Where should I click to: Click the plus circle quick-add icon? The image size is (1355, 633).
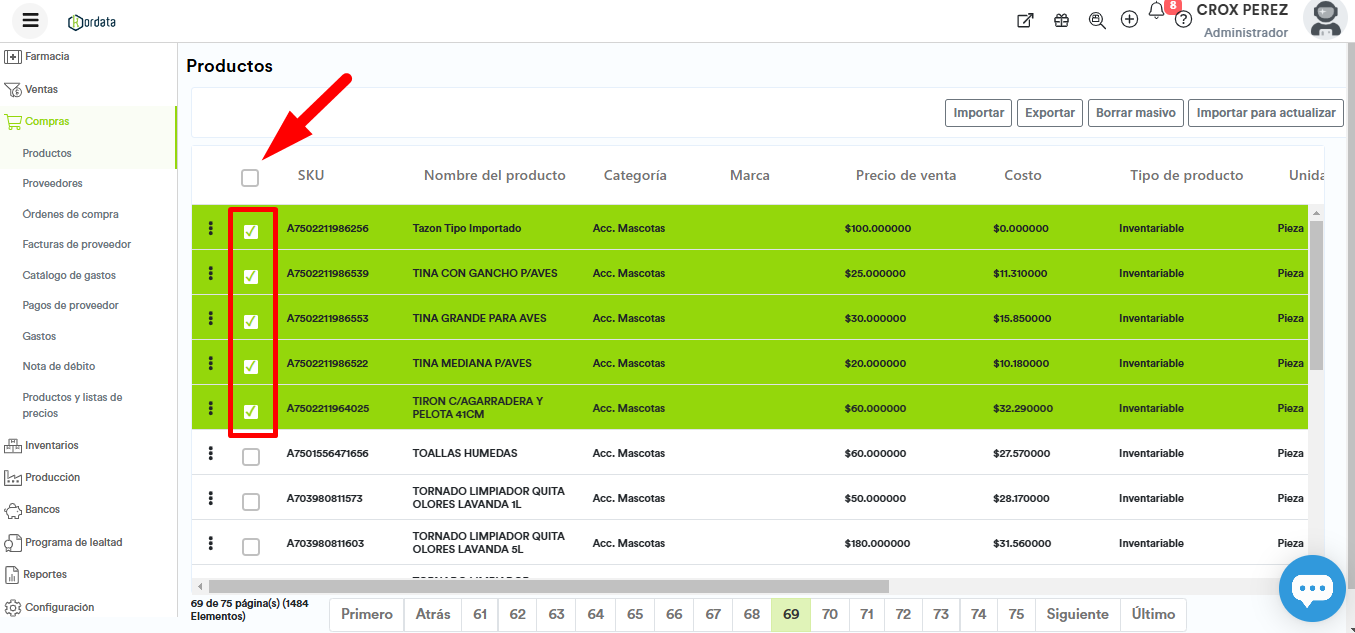[1129, 20]
